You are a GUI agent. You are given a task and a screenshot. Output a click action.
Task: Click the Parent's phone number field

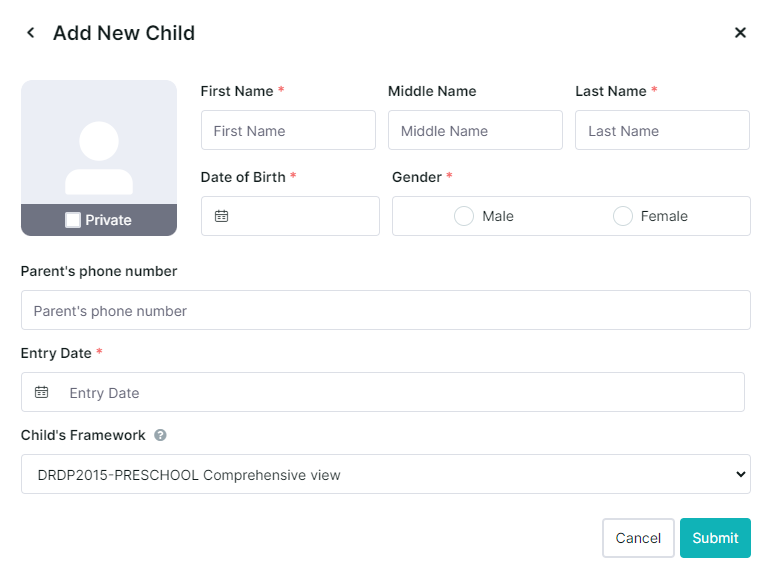(x=386, y=310)
